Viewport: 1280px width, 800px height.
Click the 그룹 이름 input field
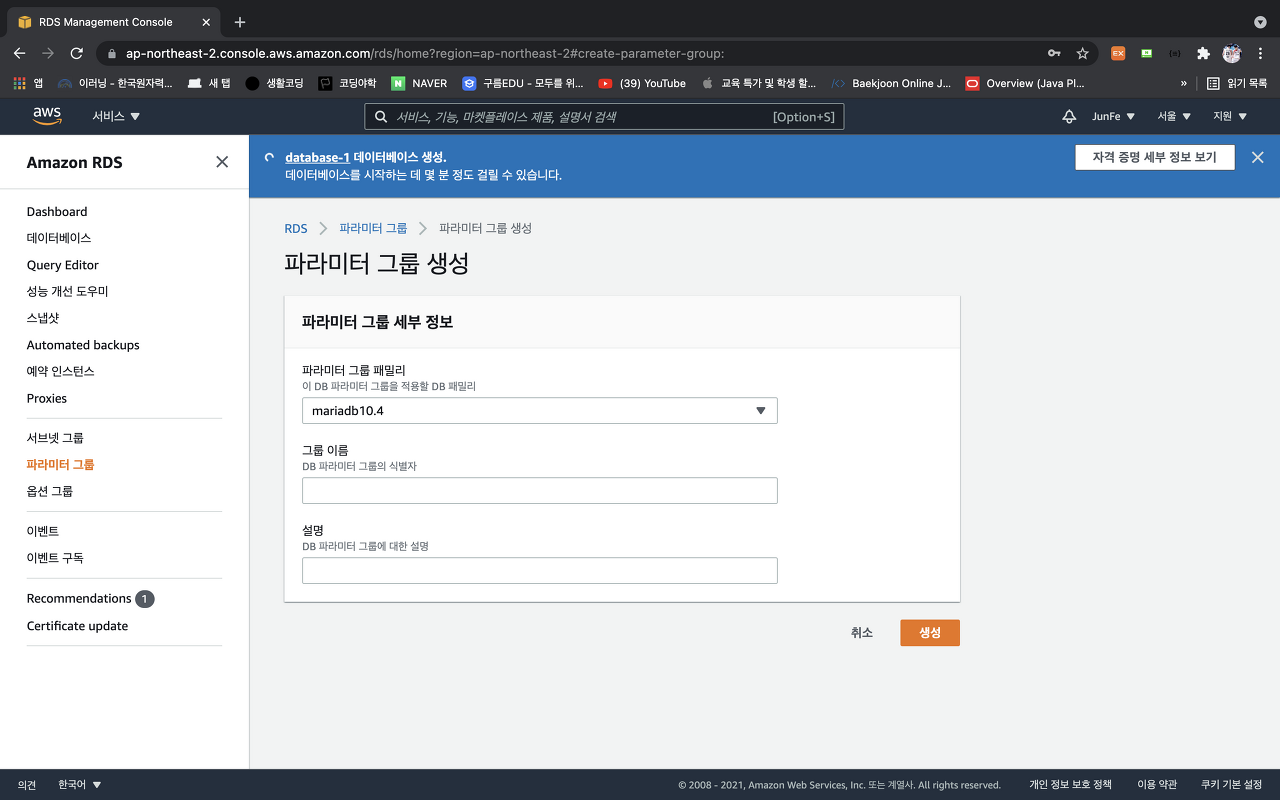click(540, 490)
